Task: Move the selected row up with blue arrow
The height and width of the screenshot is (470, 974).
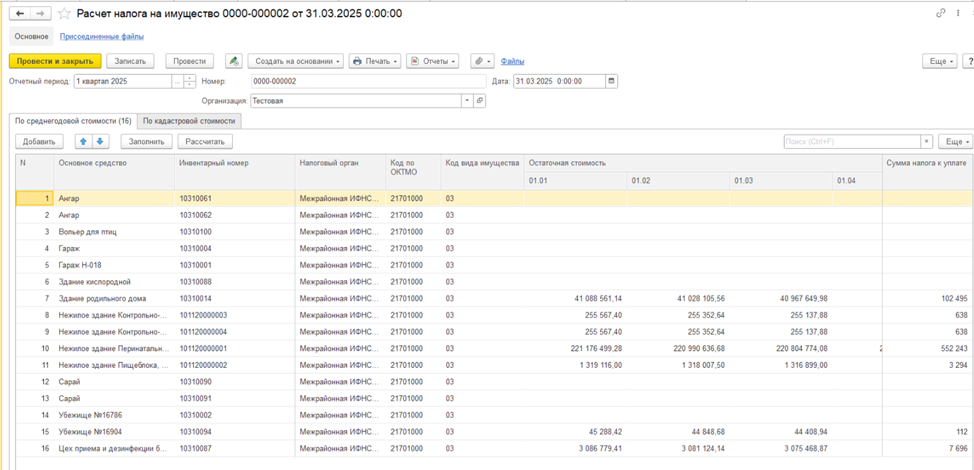Action: click(83, 142)
